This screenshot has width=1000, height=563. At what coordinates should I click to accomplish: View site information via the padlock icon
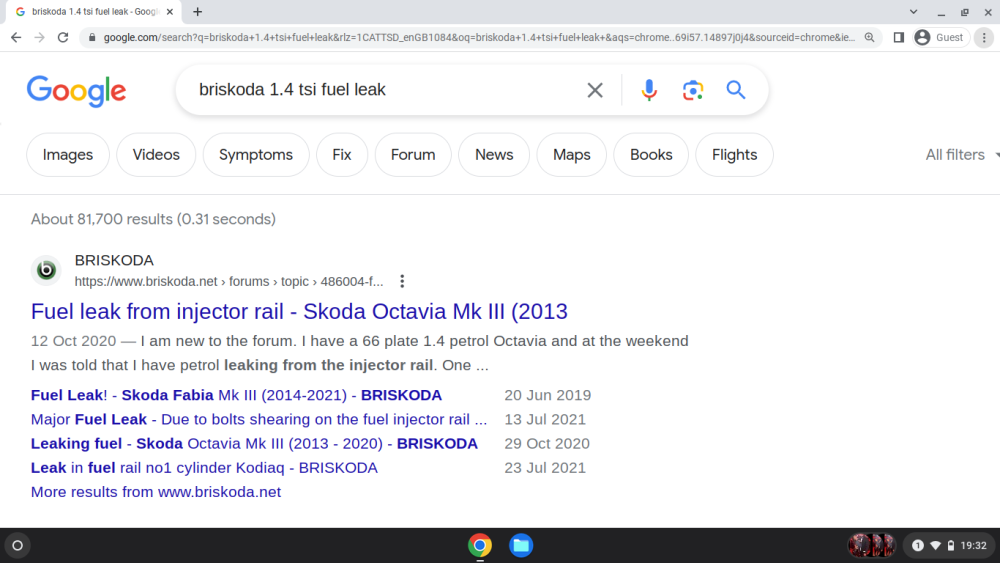point(92,38)
